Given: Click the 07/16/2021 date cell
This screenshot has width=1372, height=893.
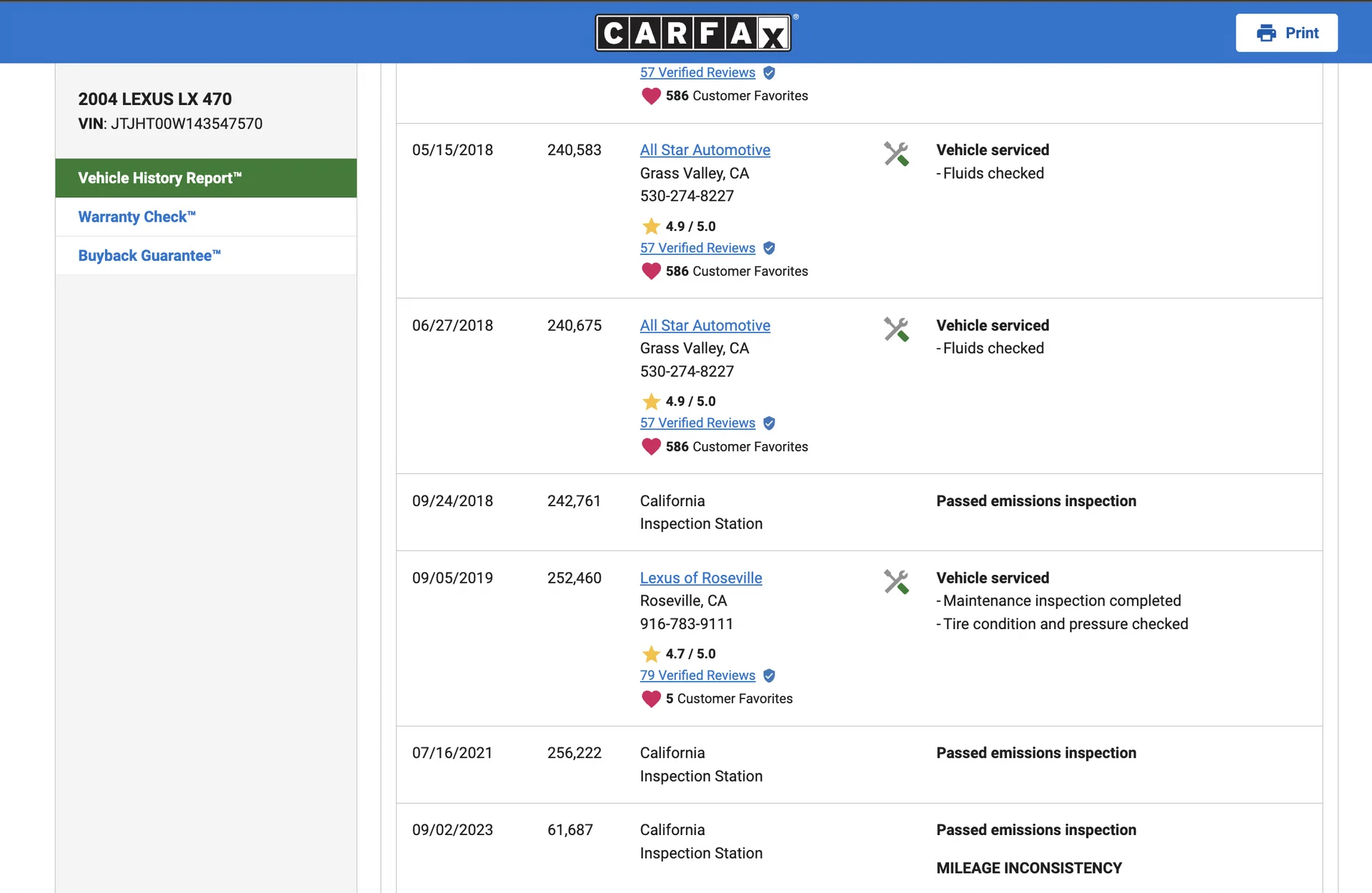Looking at the screenshot, I should click(x=452, y=753).
